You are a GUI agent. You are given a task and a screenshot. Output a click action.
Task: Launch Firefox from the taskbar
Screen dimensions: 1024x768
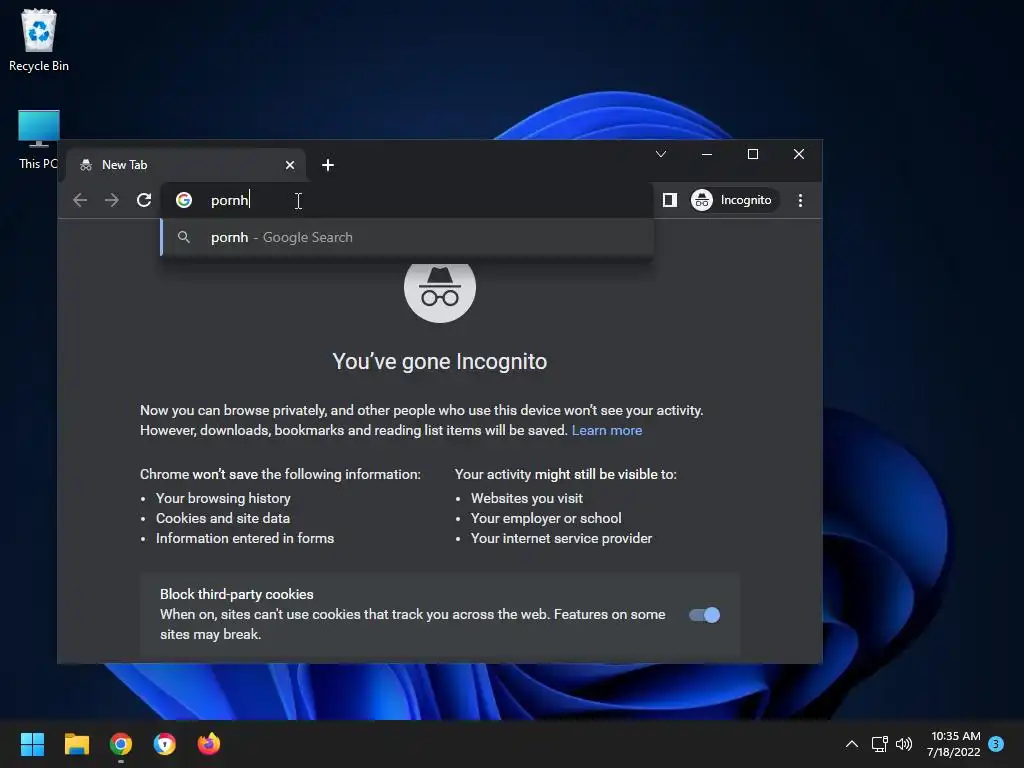(209, 744)
